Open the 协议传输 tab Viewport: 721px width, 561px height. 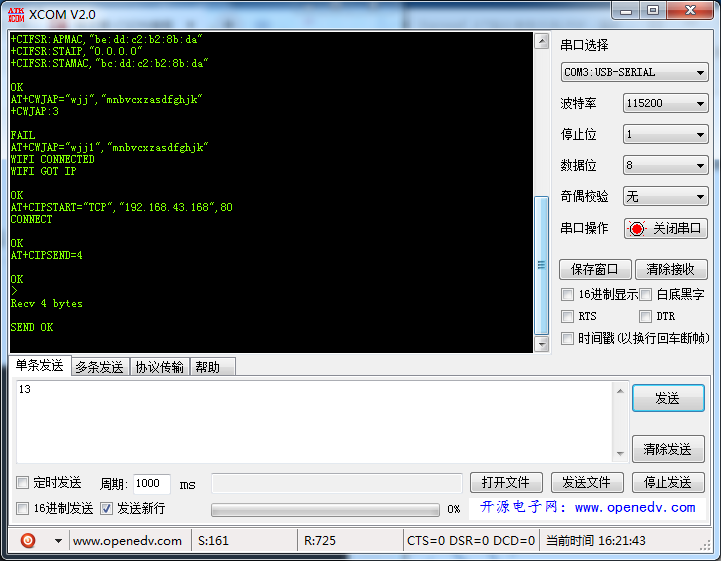pos(160,367)
